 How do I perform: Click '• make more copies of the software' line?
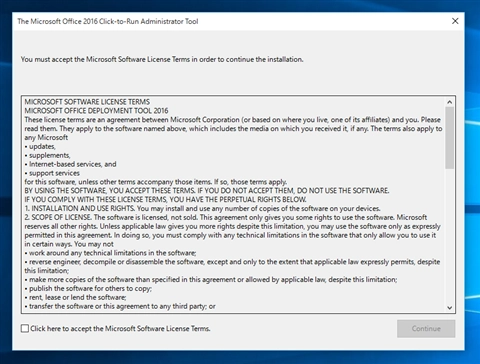pos(211,279)
